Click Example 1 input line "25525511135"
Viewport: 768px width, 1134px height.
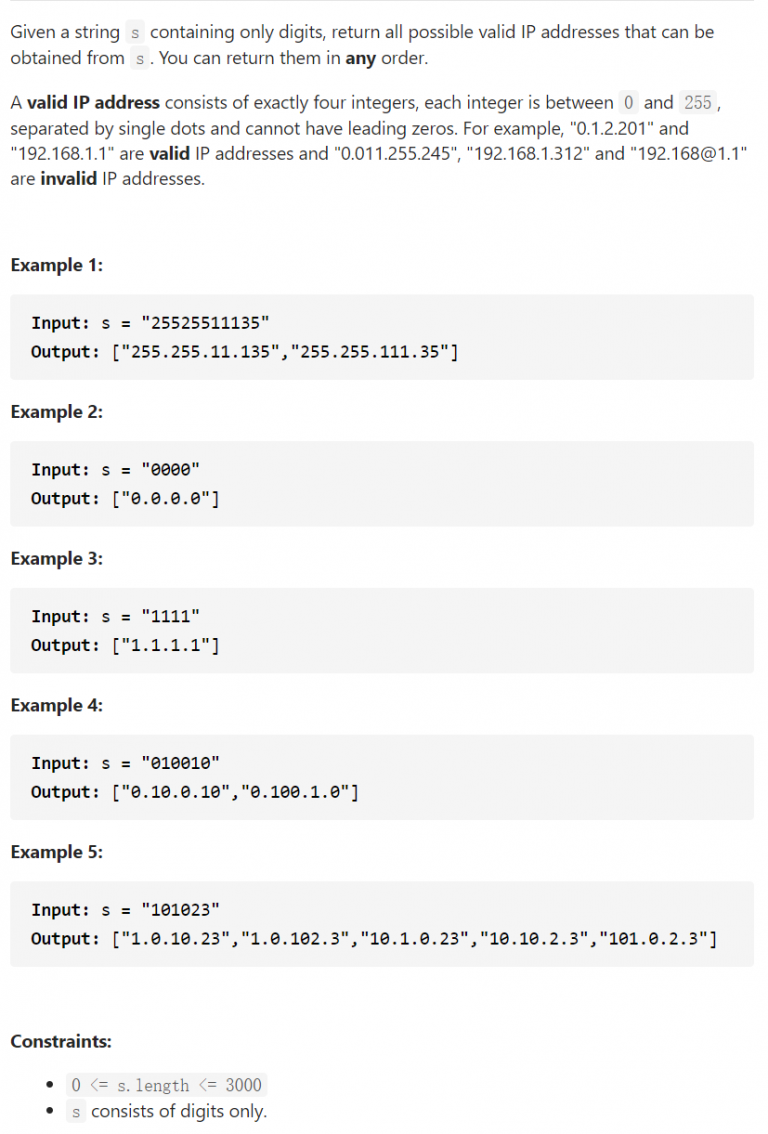(x=150, y=322)
